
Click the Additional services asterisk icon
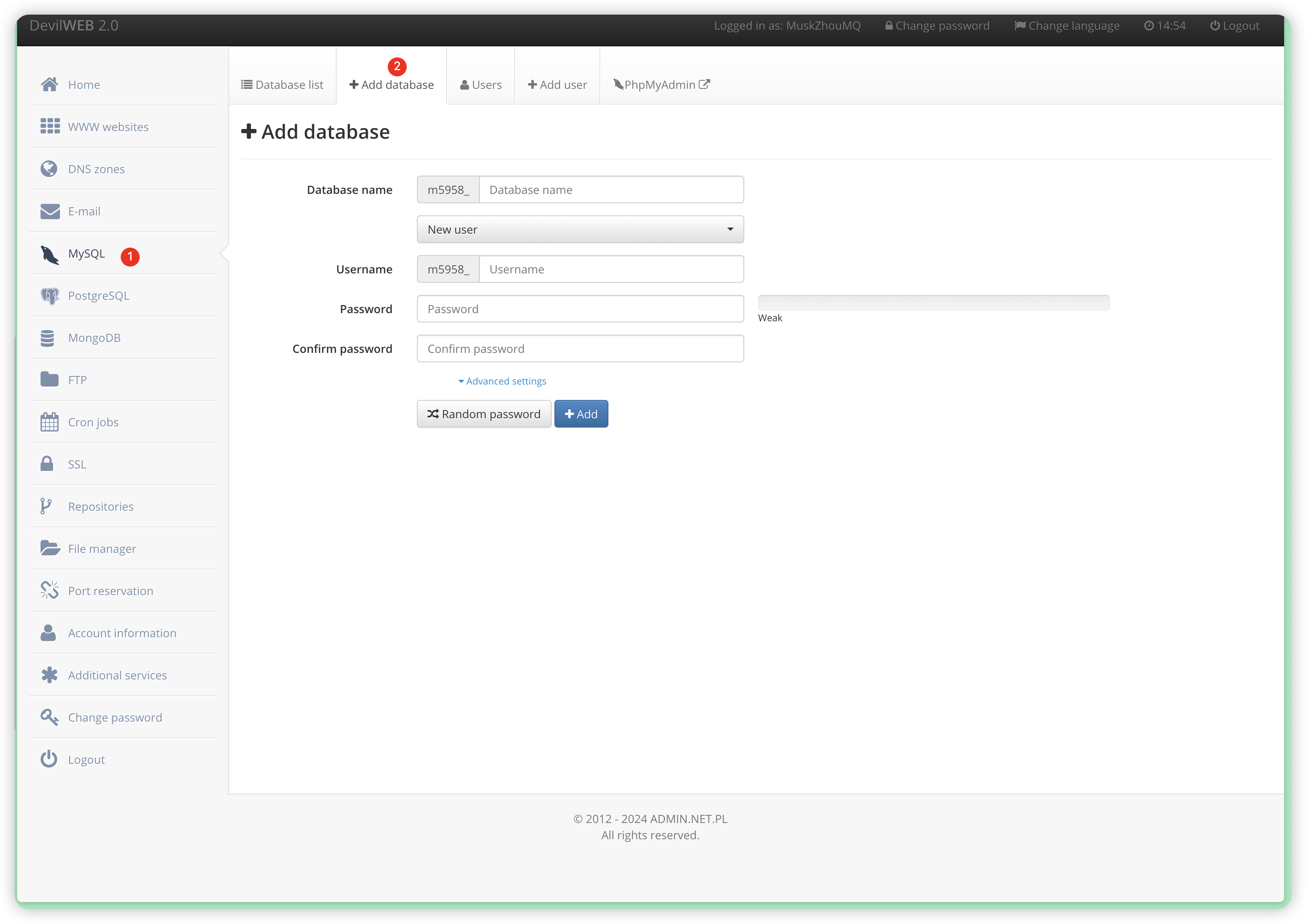pyautogui.click(x=49, y=675)
